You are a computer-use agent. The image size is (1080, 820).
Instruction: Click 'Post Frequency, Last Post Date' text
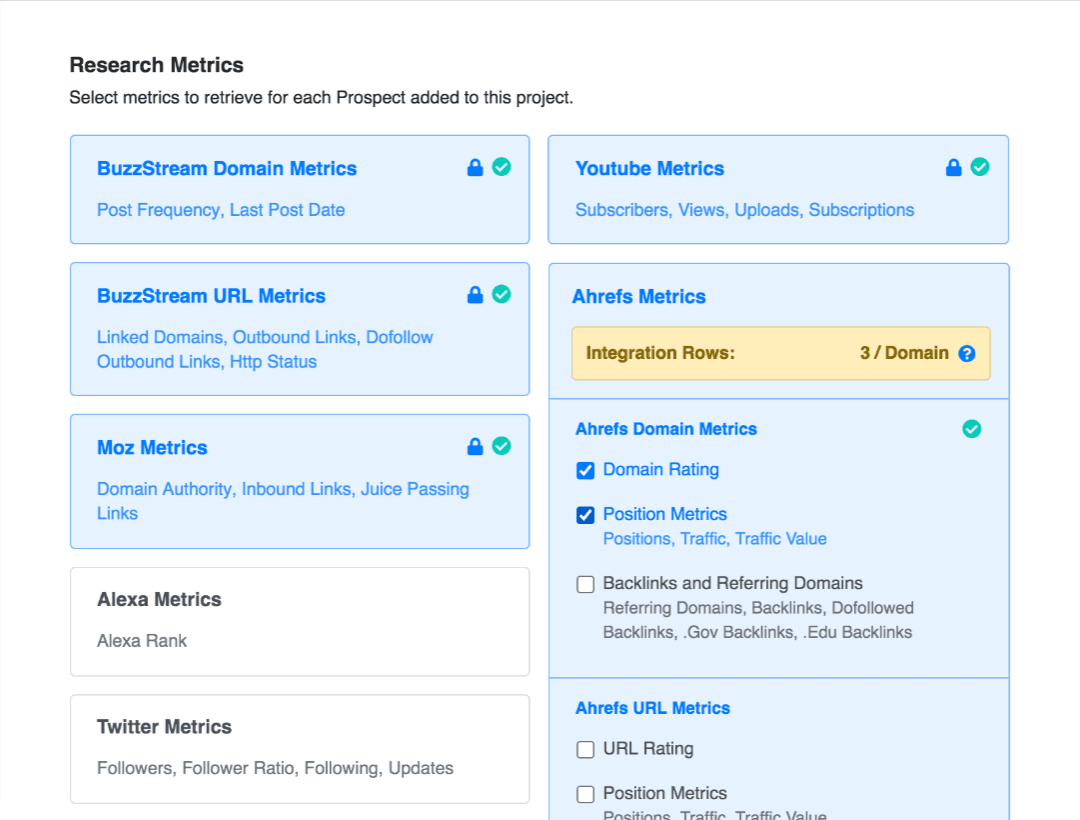tap(220, 210)
